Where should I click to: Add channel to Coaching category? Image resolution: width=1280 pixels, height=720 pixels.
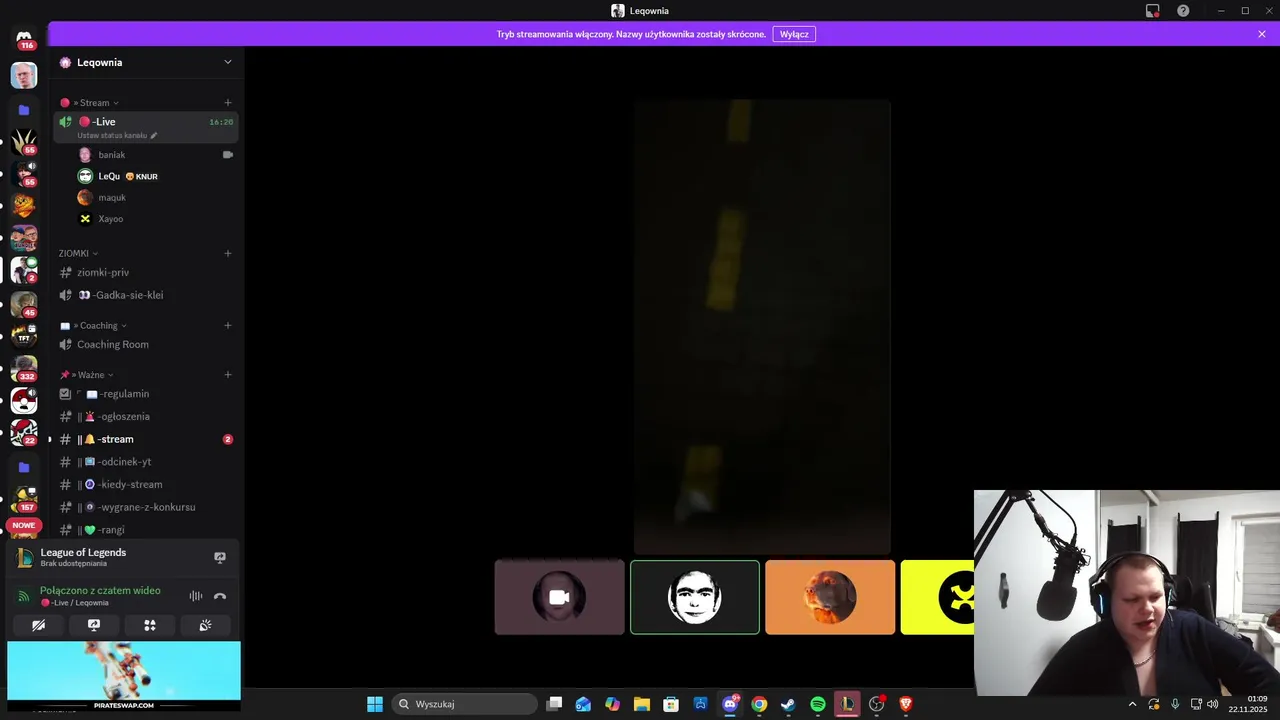[x=228, y=325]
